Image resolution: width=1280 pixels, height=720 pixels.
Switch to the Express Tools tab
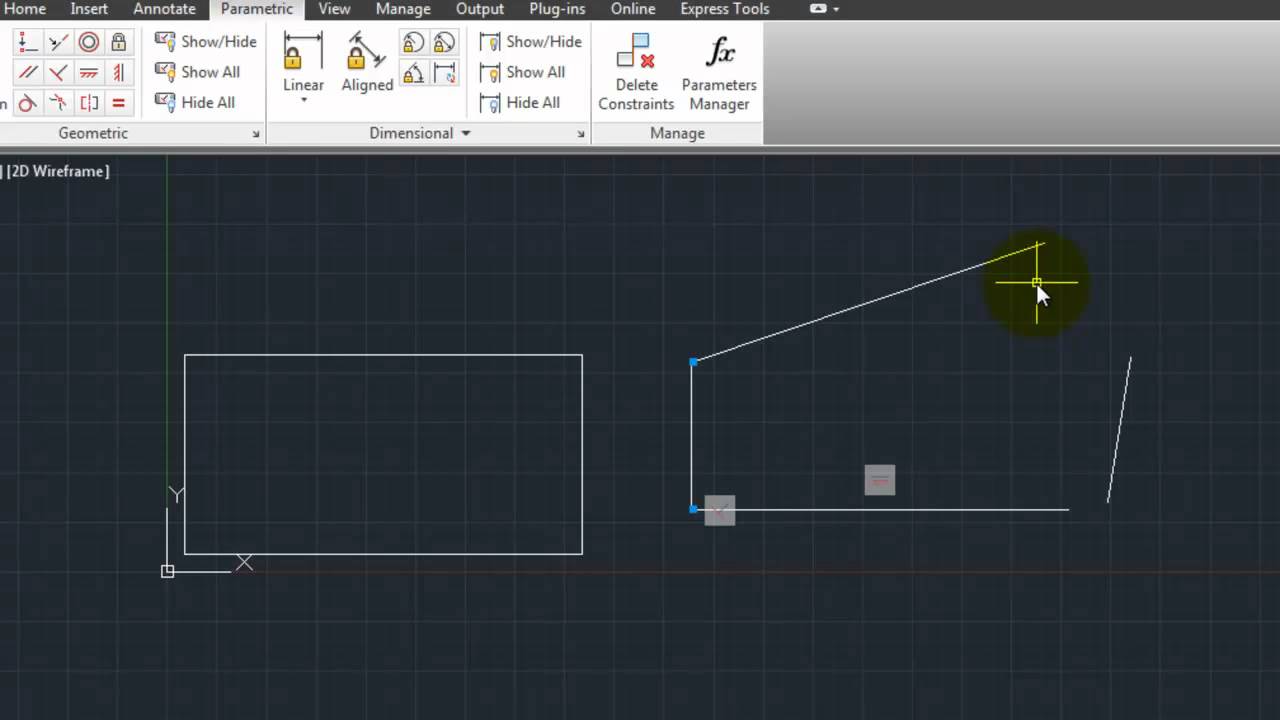(725, 9)
